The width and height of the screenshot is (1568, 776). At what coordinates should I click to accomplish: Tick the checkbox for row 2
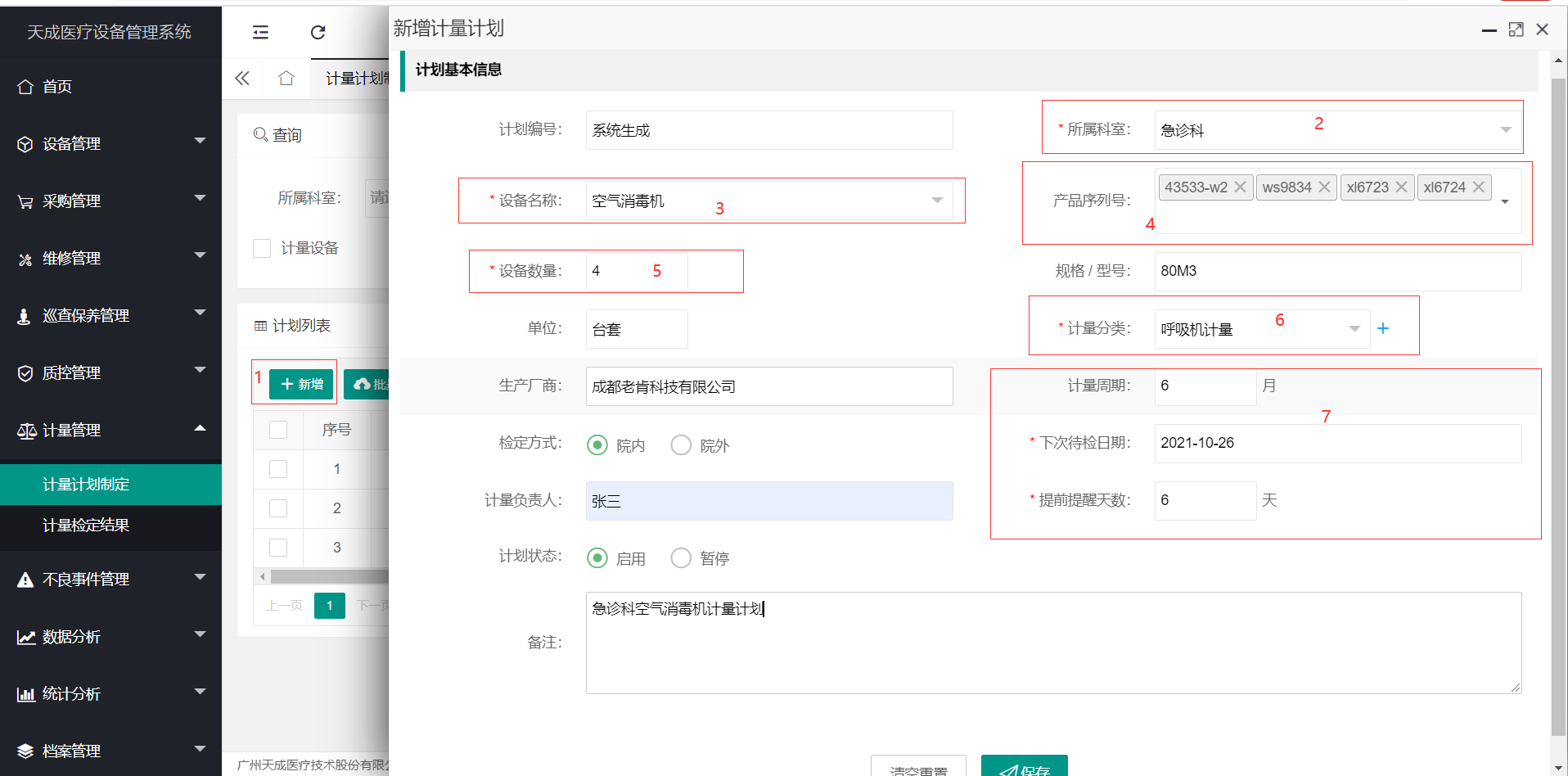tap(278, 508)
